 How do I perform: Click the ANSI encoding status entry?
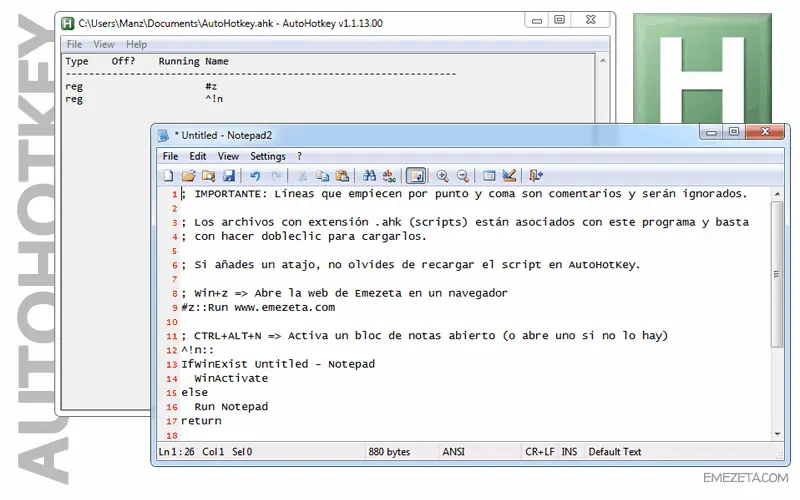454,452
